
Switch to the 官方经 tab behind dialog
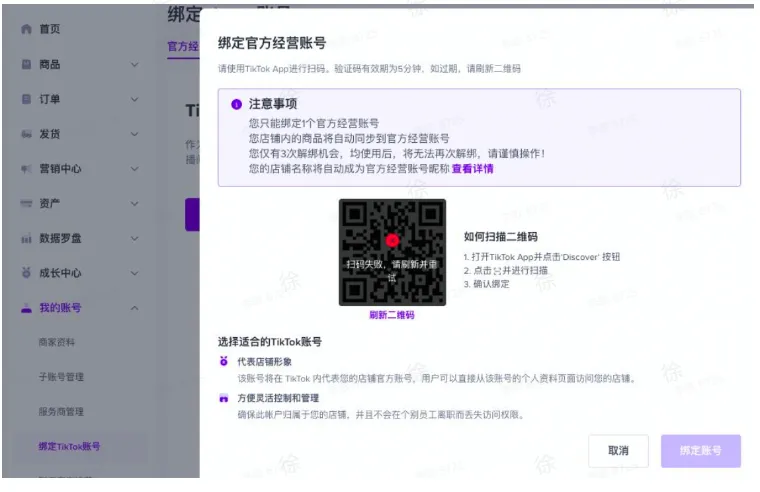click(x=183, y=47)
